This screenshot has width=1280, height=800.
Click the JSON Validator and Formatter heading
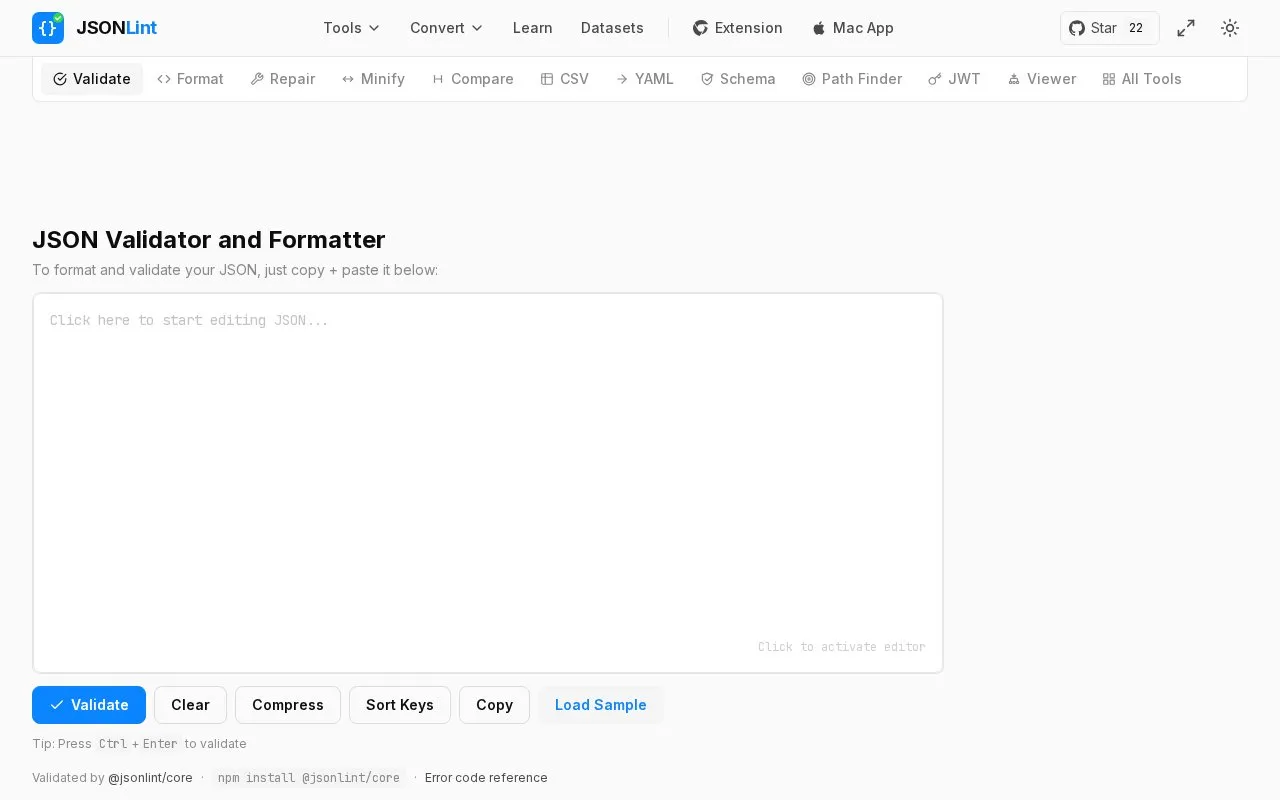208,240
